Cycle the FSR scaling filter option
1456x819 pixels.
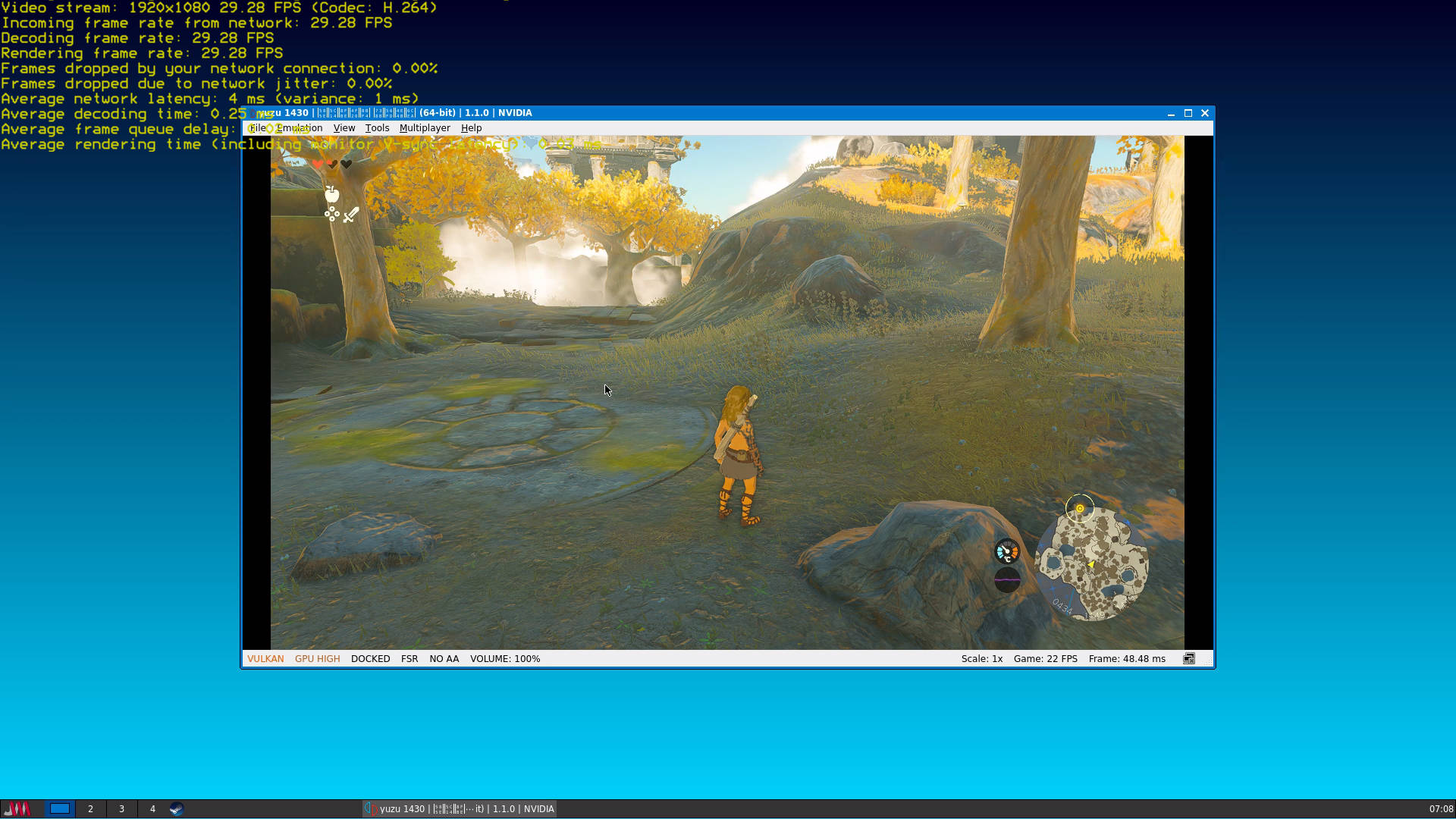click(409, 659)
